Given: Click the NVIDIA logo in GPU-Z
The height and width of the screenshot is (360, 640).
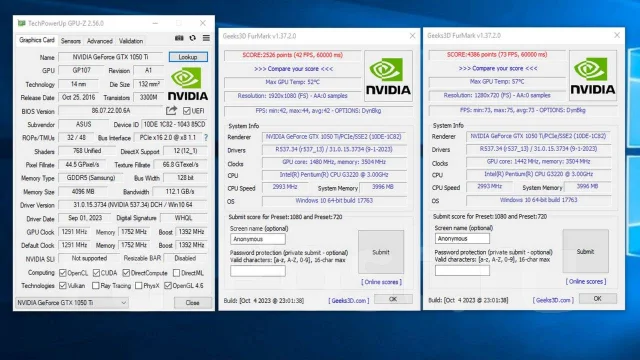Looking at the screenshot, I should click(x=187, y=84).
